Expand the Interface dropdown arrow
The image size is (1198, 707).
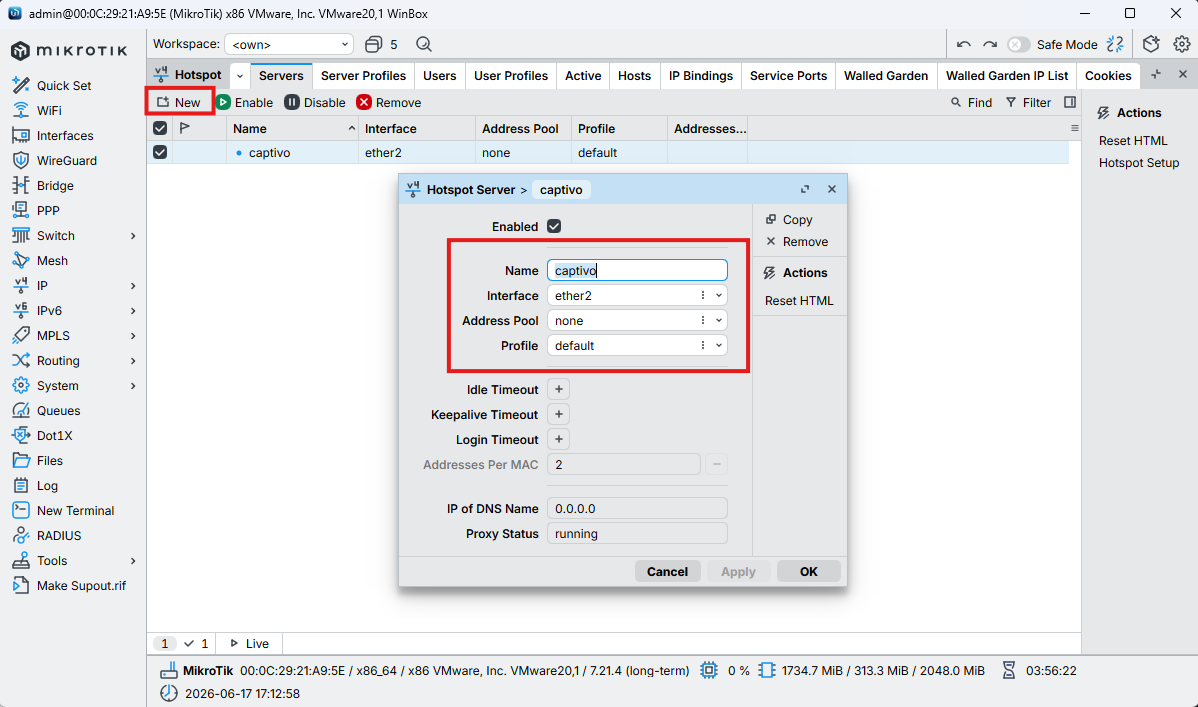pyautogui.click(x=719, y=296)
